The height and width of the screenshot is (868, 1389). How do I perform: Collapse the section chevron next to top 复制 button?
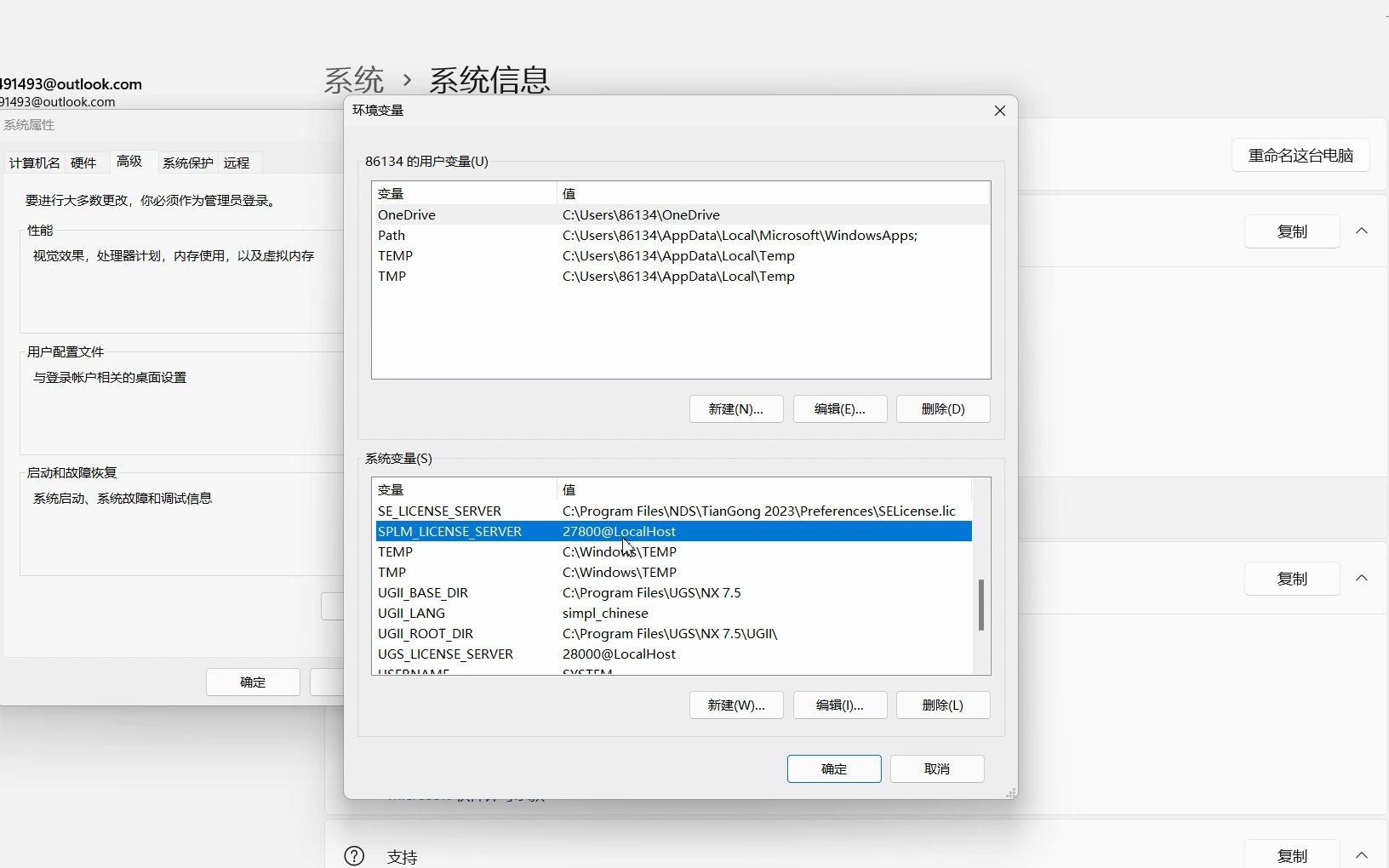tap(1362, 231)
